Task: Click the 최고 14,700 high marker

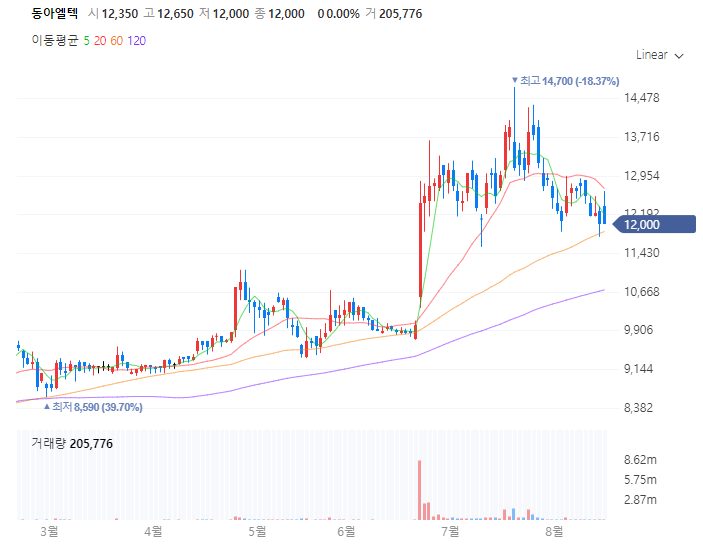Action: [566, 81]
